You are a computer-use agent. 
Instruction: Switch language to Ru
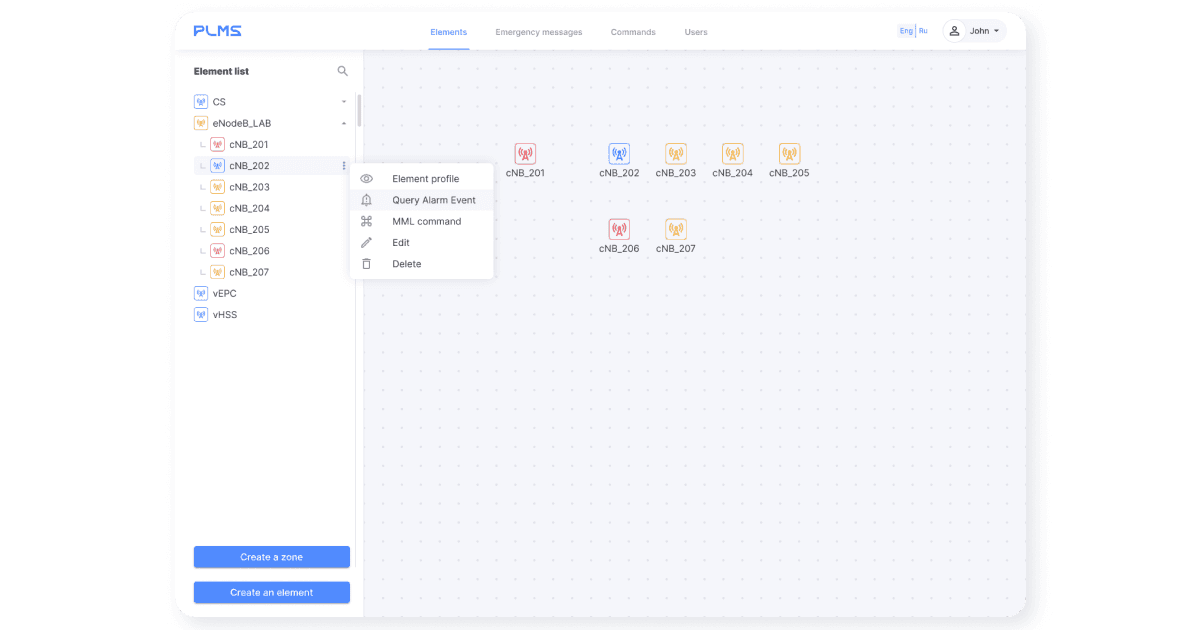click(923, 31)
